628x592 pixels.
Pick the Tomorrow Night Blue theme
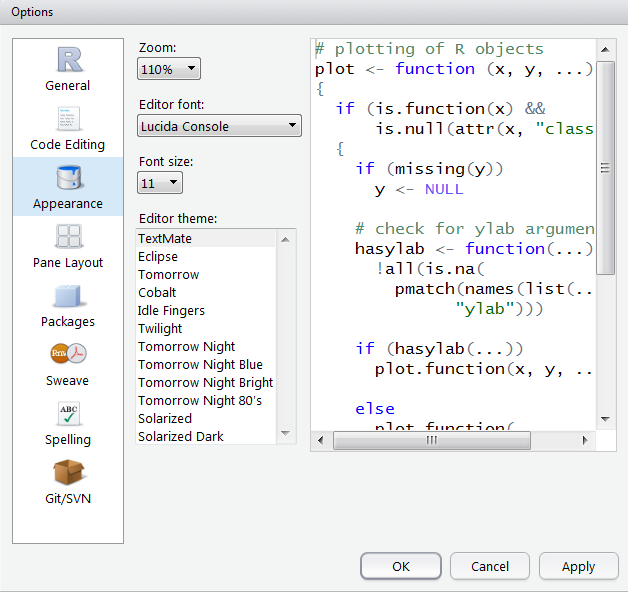click(x=200, y=364)
